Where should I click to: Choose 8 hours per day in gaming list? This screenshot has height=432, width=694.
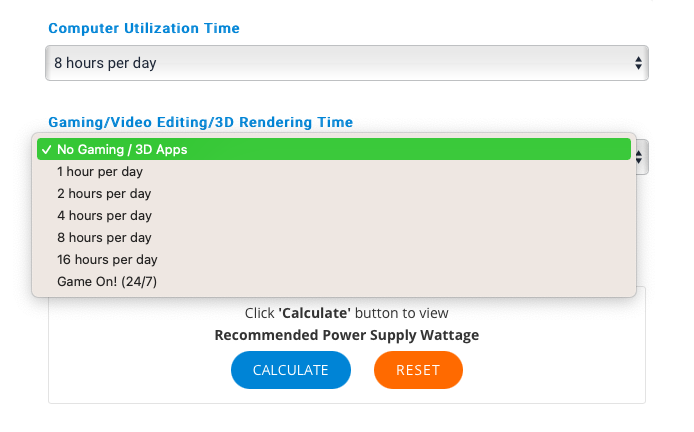coord(104,238)
